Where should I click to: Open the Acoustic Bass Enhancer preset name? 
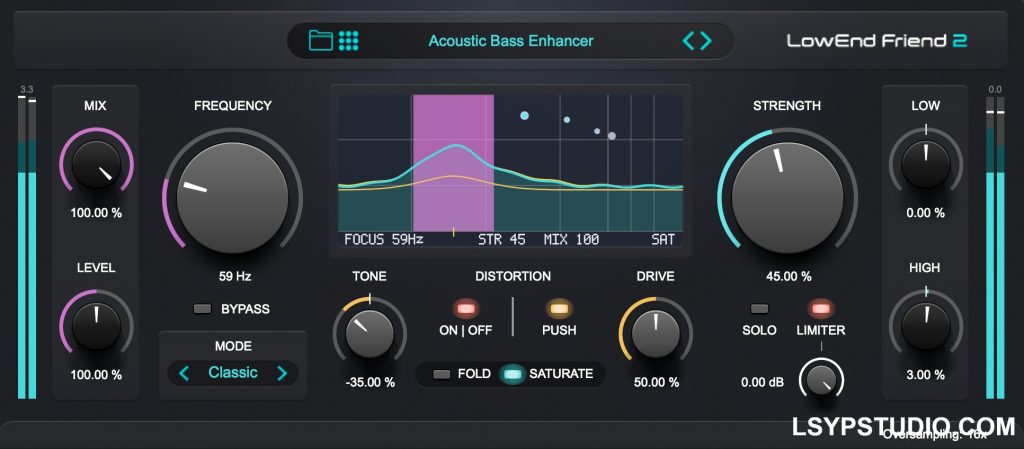tap(511, 41)
